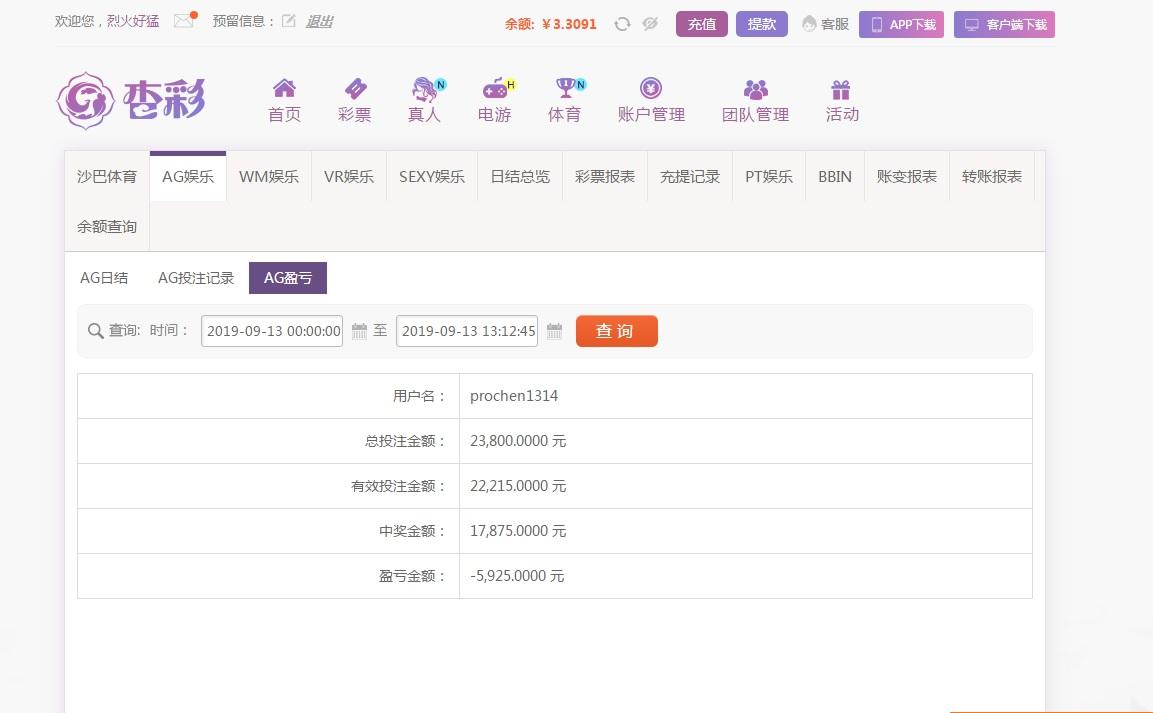Screen dimensions: 1153x713
Task: Open the 体育 sports icon
Action: [563, 98]
